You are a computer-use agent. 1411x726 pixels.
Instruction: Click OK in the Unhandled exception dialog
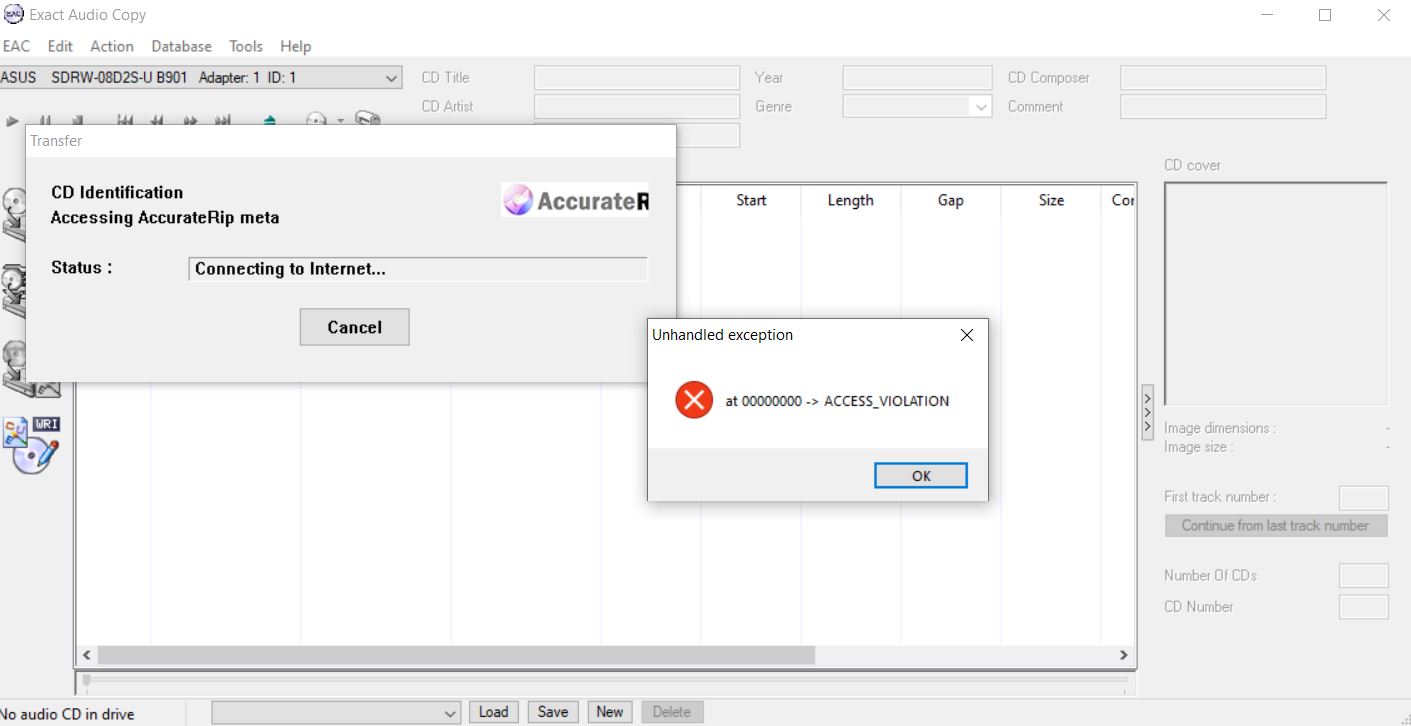(x=921, y=476)
